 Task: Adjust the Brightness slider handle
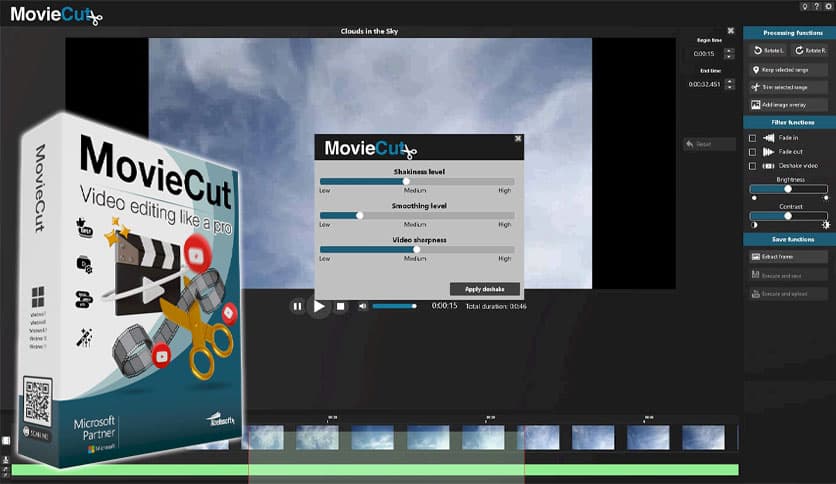coord(788,189)
